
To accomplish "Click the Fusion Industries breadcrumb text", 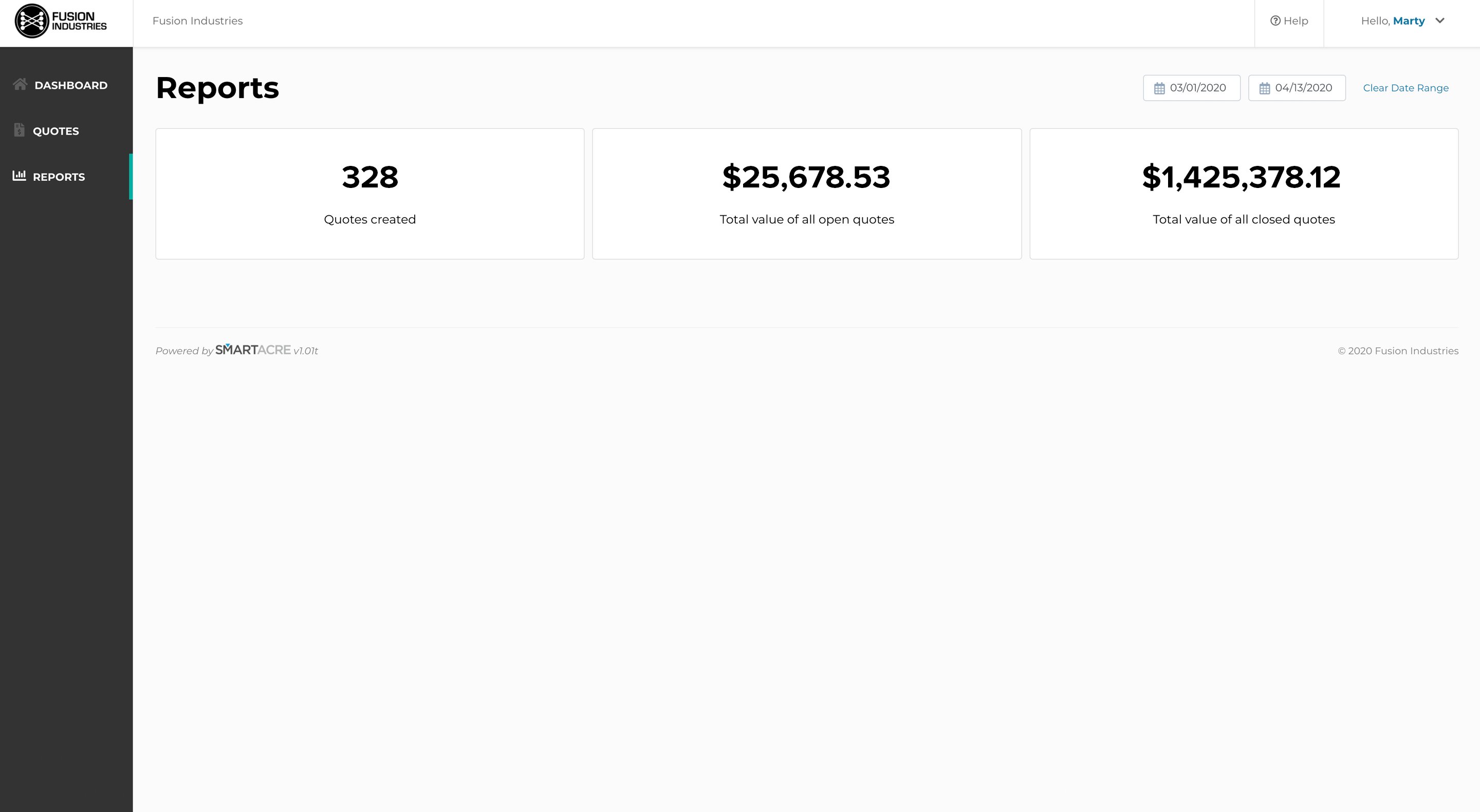I will (198, 21).
